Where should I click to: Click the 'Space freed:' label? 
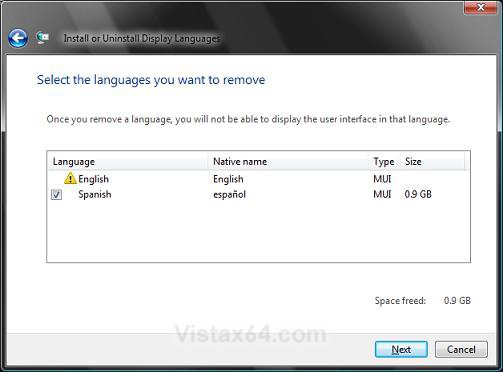[400, 301]
